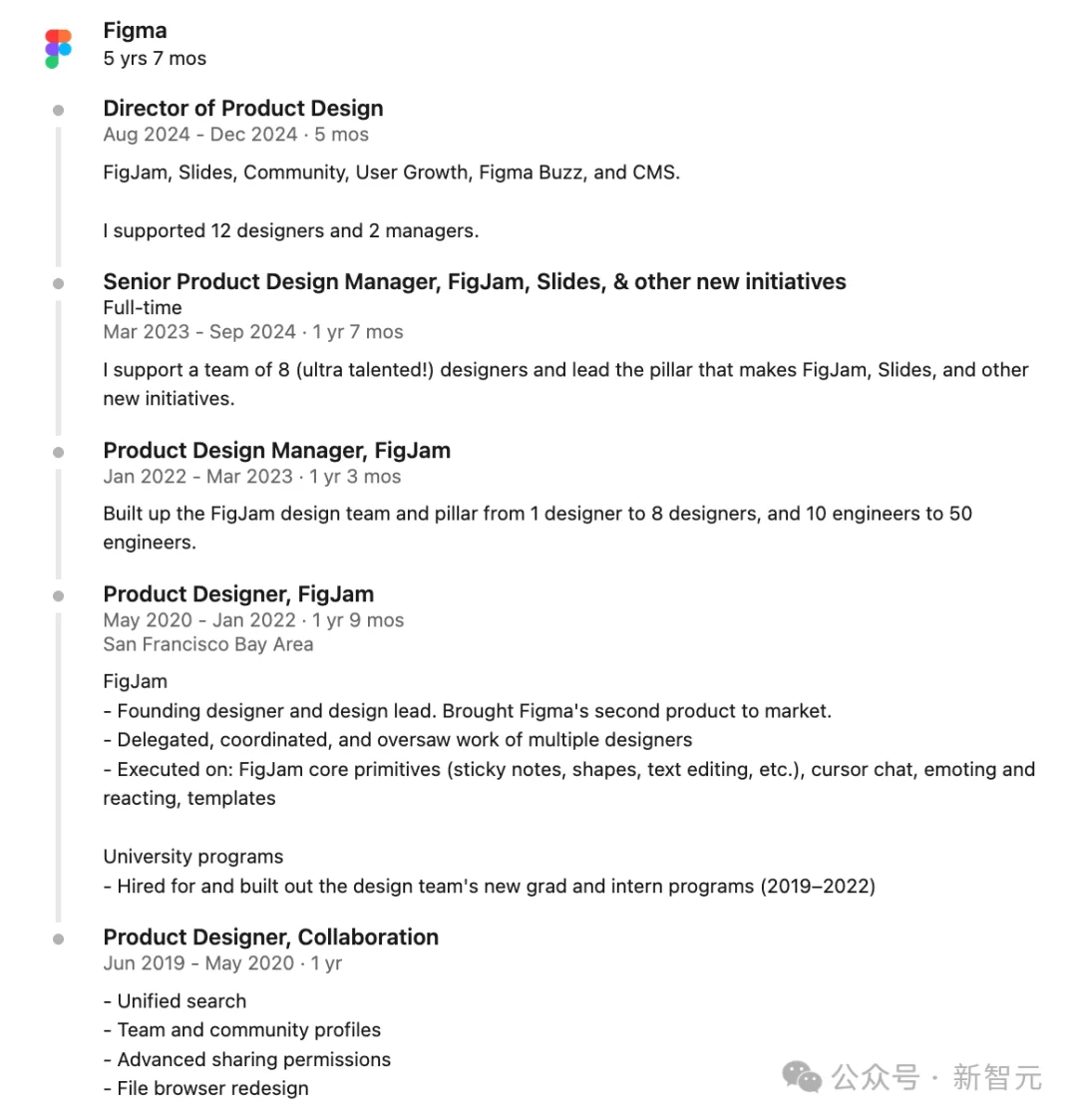Click the File browser redesign bullet
This screenshot has height=1120, width=1077.
coord(205,1088)
